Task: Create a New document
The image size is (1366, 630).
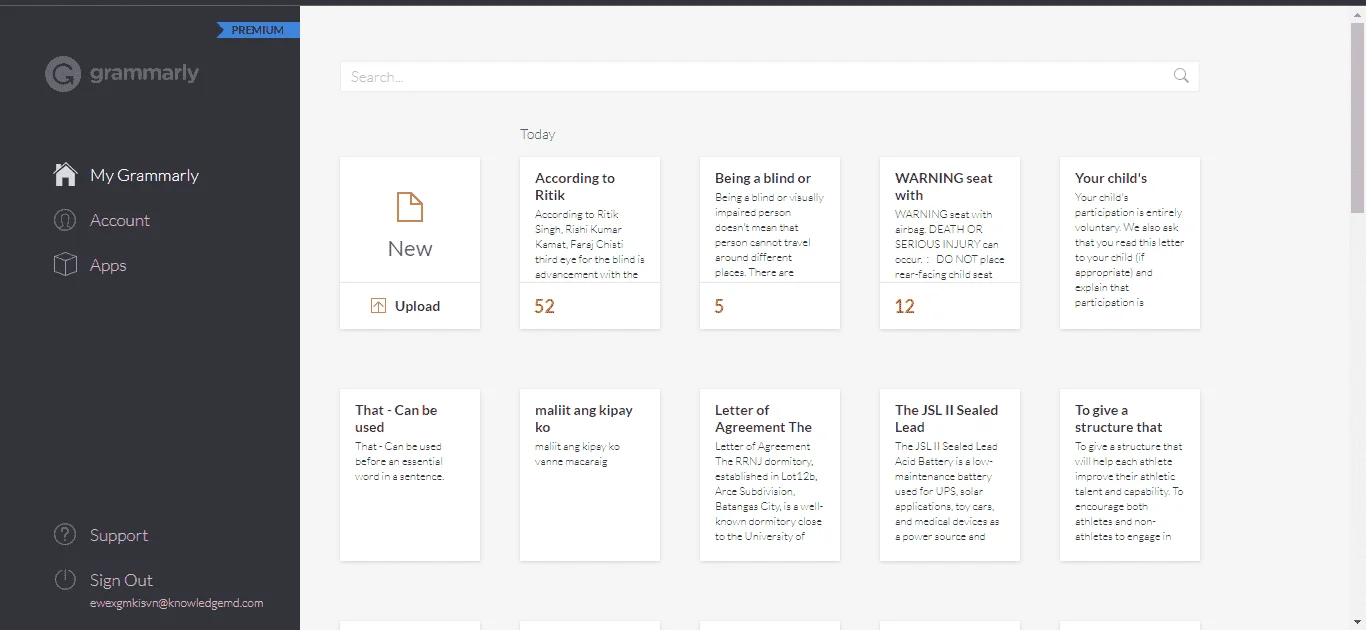Action: click(410, 220)
